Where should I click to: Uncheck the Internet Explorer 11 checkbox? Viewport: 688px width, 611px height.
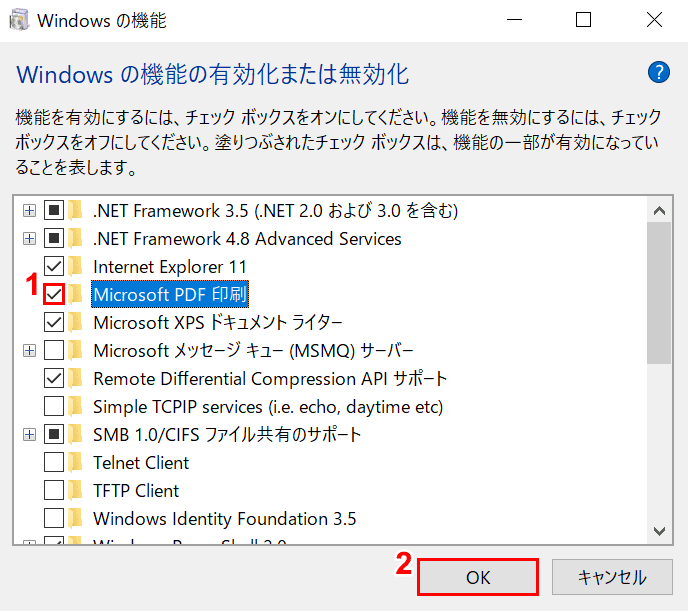(x=54, y=266)
